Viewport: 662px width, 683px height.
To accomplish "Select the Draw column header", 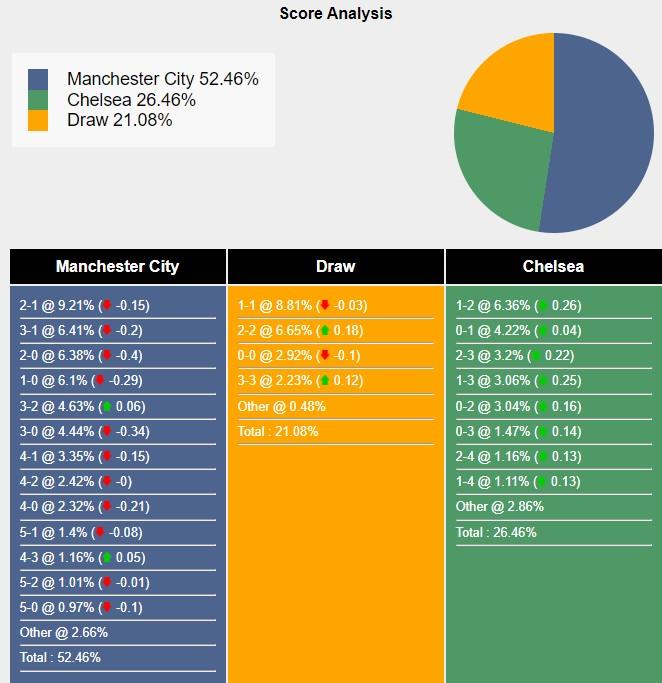I will pyautogui.click(x=336, y=267).
